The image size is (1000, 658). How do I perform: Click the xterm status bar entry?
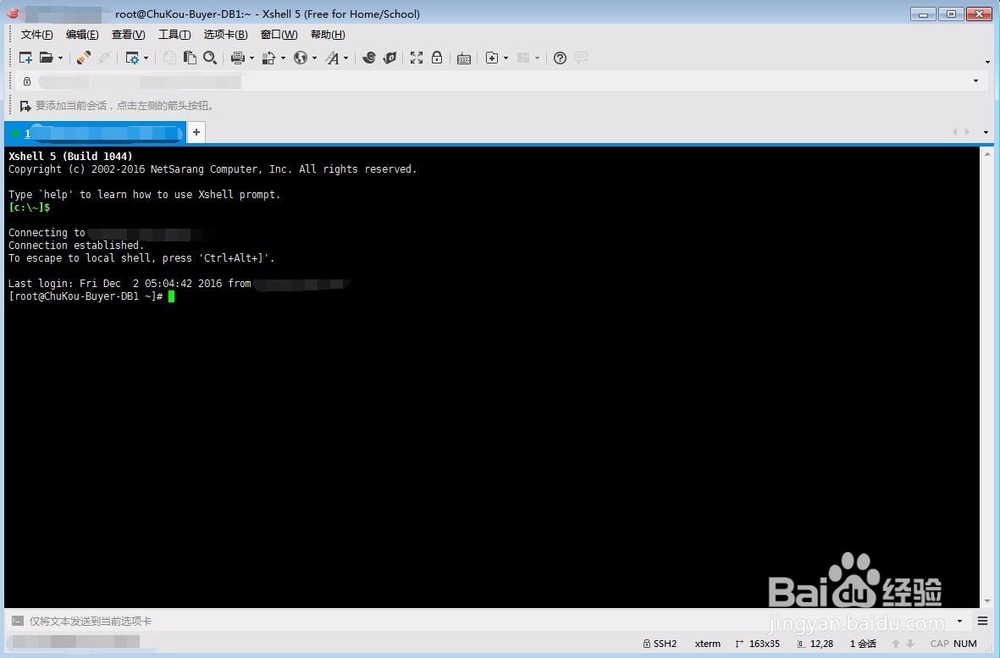(708, 643)
